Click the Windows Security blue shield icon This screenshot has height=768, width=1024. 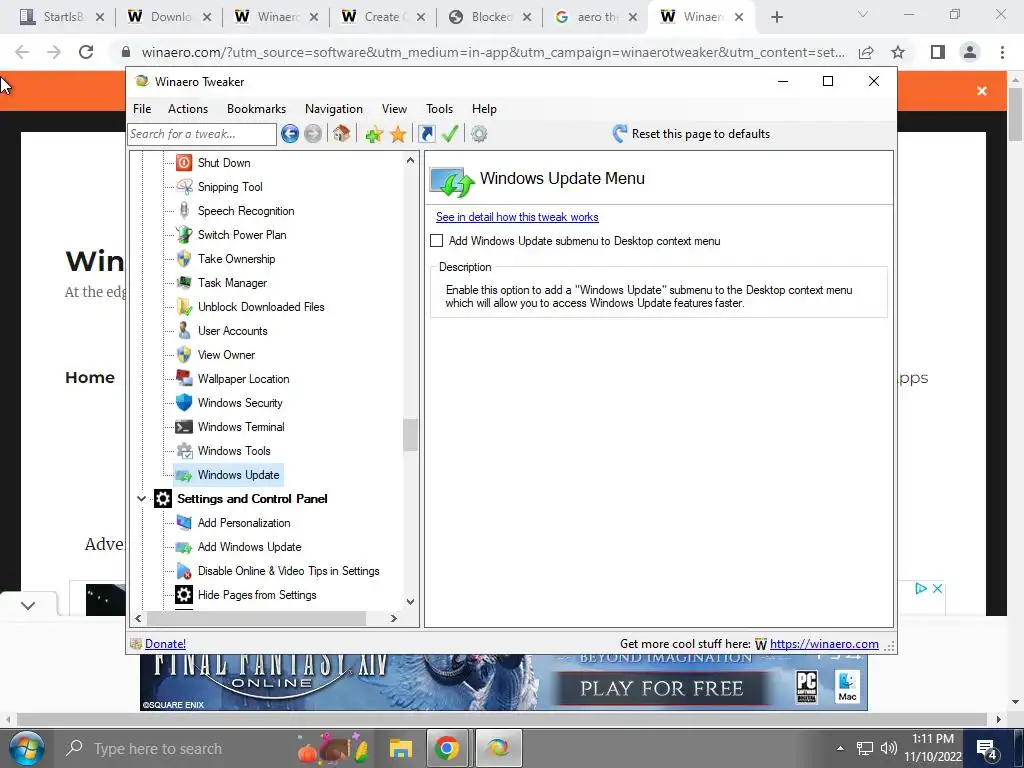coord(184,402)
